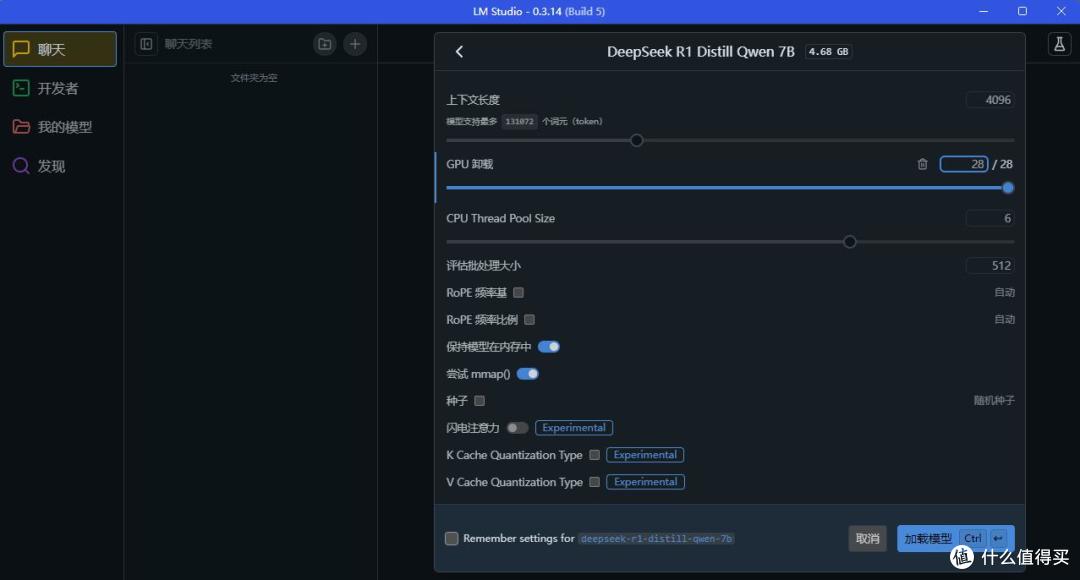The image size is (1080, 580).
Task: Click the 上下文长度 slider handle
Action: 637,141
